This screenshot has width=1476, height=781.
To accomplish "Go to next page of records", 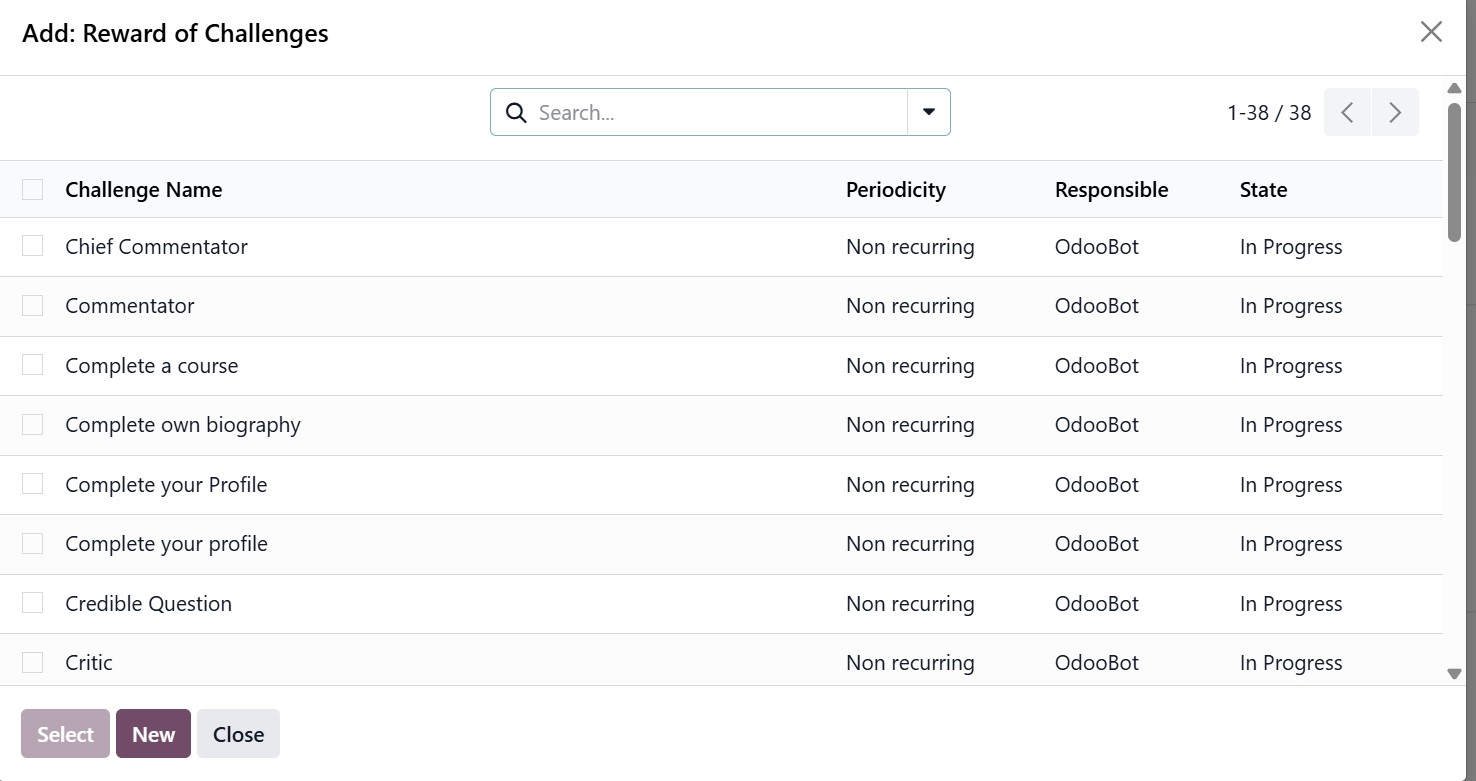I will [1395, 113].
